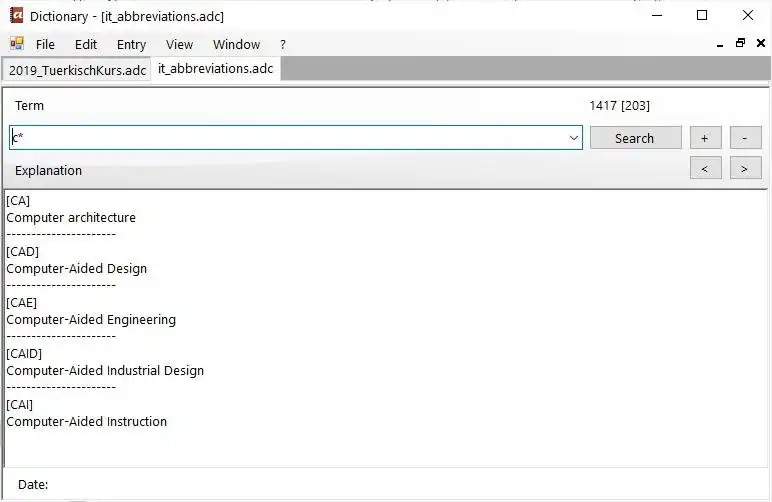Open the View menu
772x502 pixels.
click(179, 44)
